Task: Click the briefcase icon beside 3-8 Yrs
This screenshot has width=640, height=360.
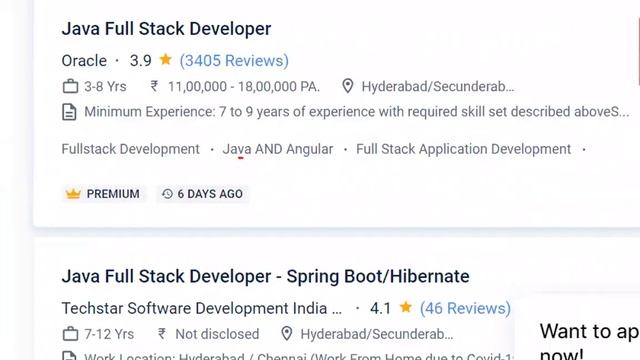Action: 70,87
